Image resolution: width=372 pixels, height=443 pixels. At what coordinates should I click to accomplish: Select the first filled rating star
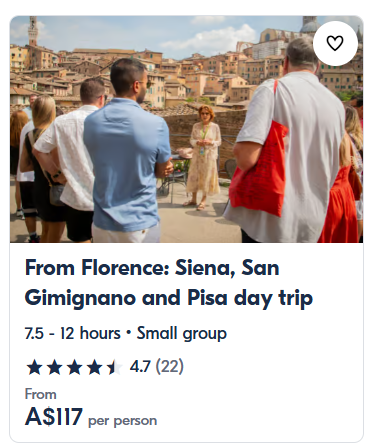[34, 367]
